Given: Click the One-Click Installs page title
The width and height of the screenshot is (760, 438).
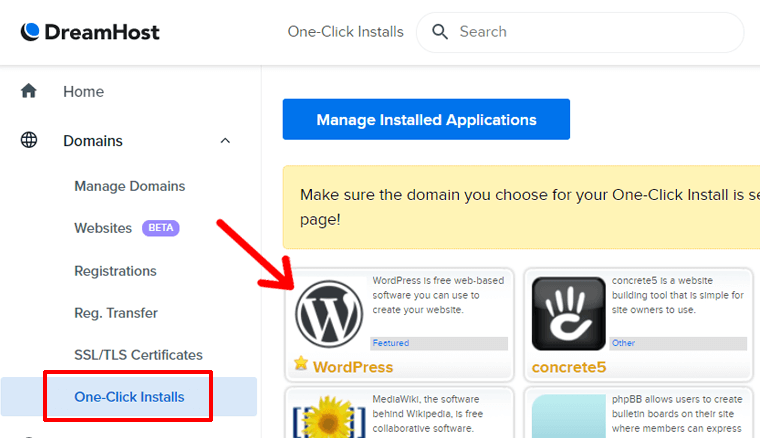Looking at the screenshot, I should click(345, 32).
